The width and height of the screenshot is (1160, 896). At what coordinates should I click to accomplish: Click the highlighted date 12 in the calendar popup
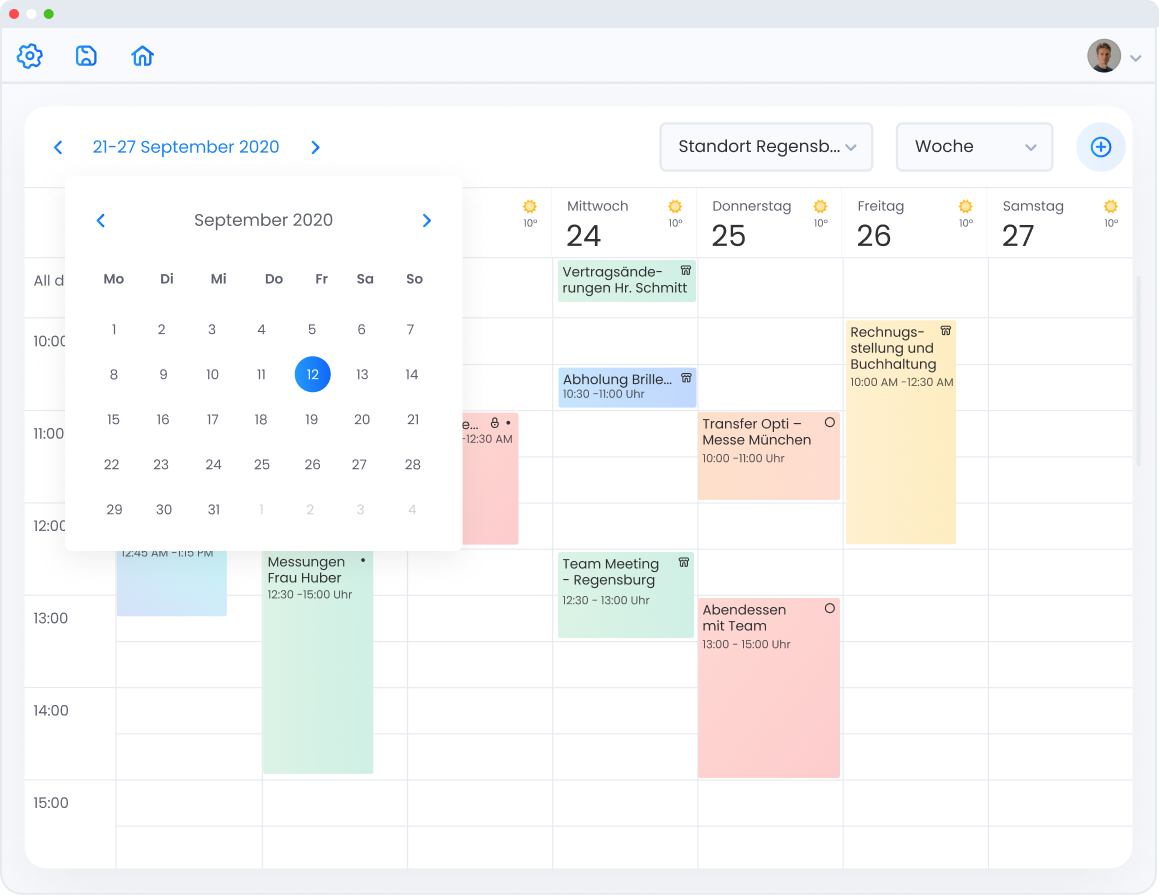(312, 374)
